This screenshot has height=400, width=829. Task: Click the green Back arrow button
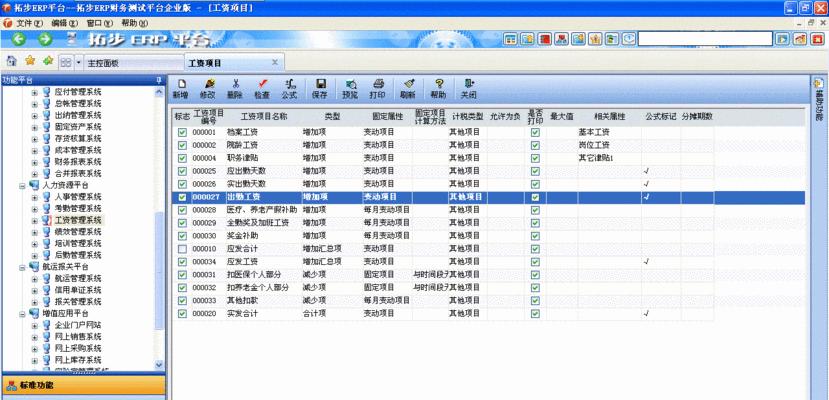(x=19, y=39)
